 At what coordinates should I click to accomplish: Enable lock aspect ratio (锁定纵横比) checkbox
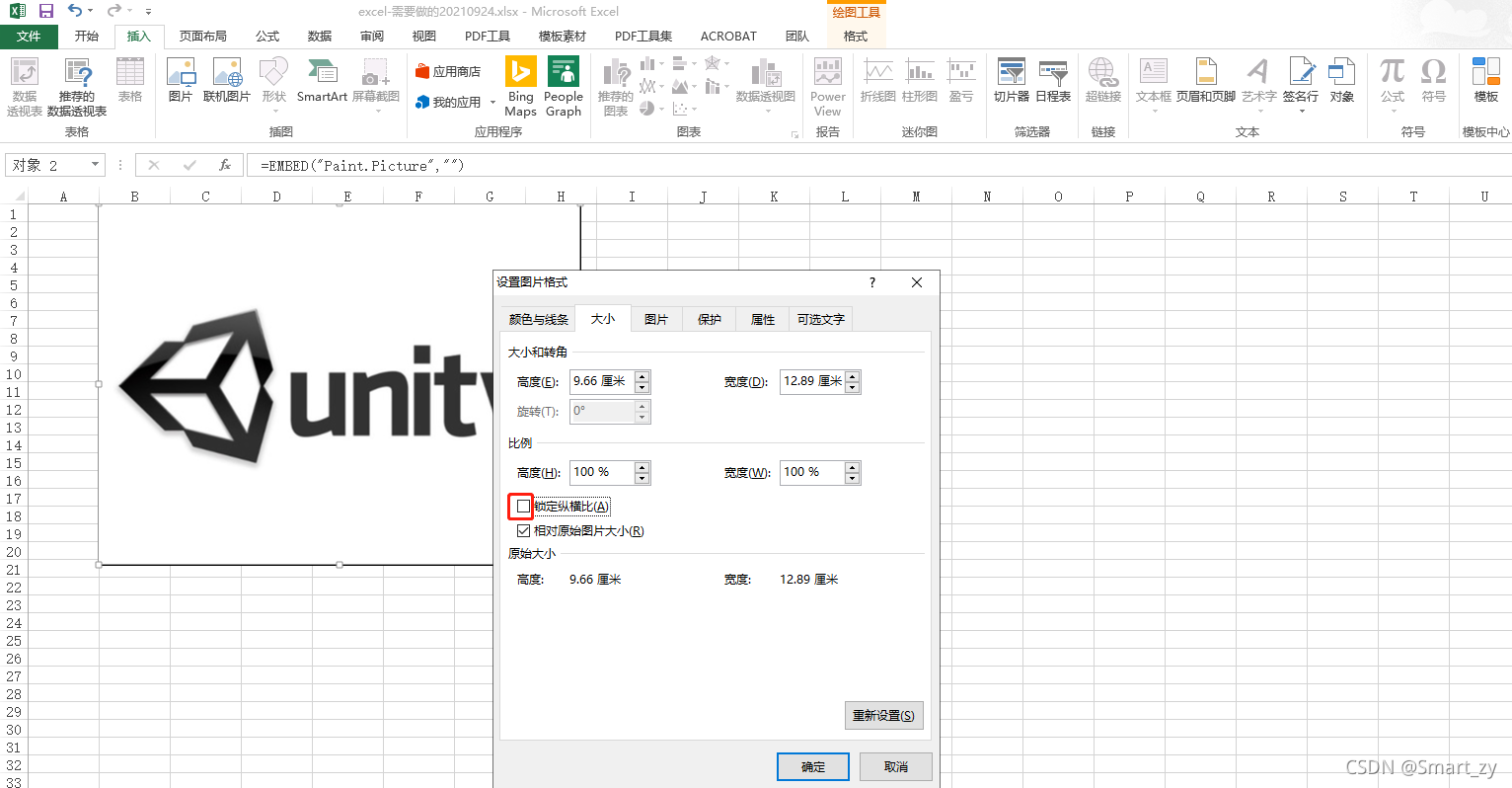[x=523, y=507]
